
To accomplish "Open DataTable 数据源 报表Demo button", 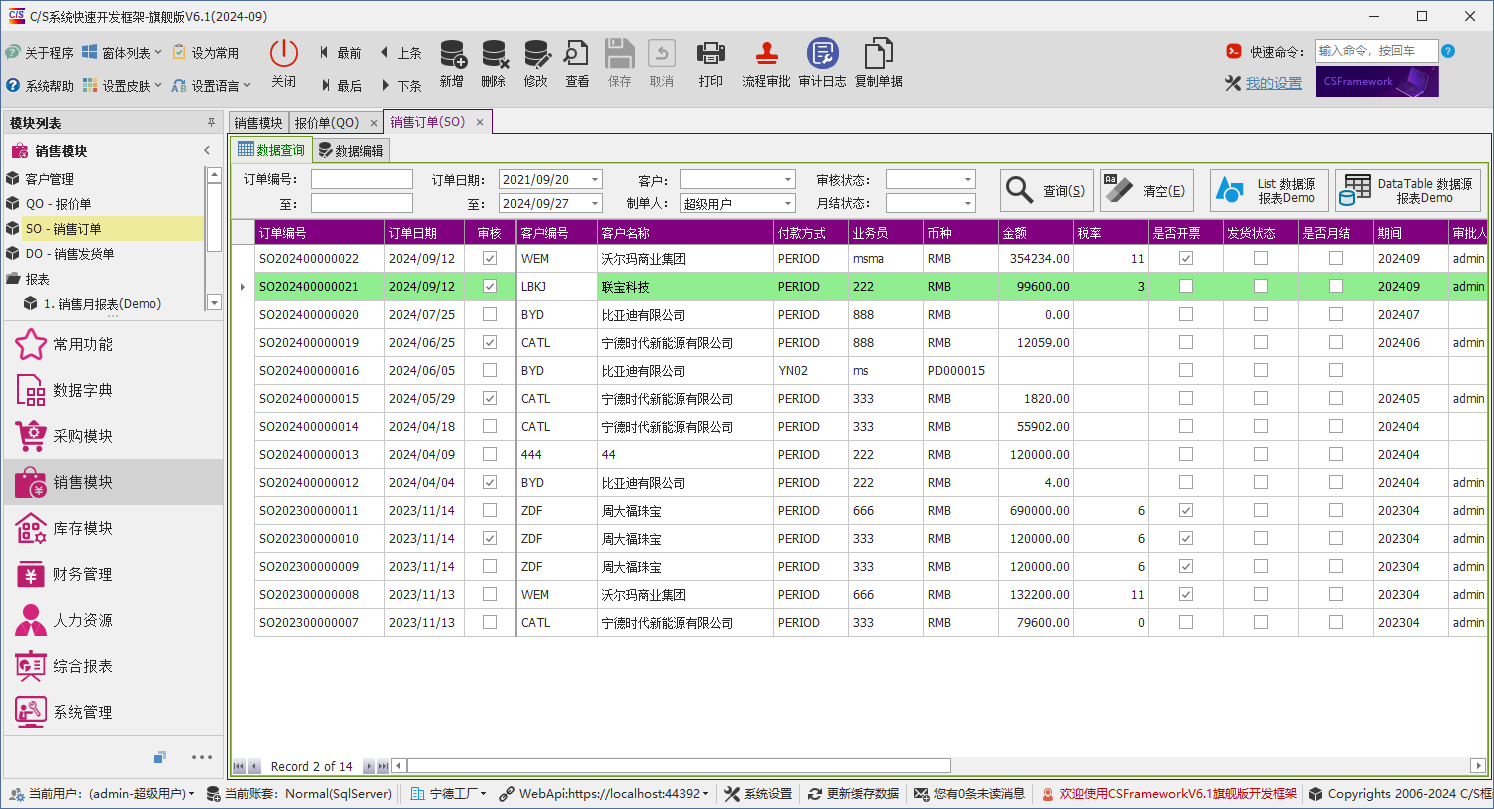I will pyautogui.click(x=1408, y=190).
